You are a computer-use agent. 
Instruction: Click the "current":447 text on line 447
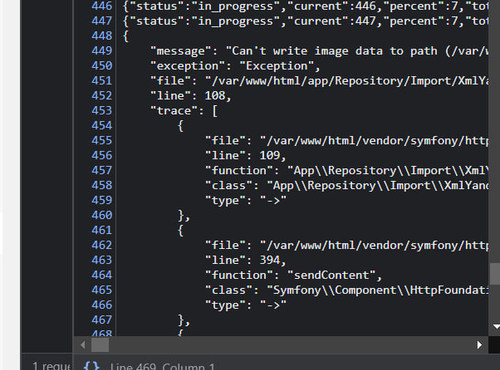click(333, 21)
